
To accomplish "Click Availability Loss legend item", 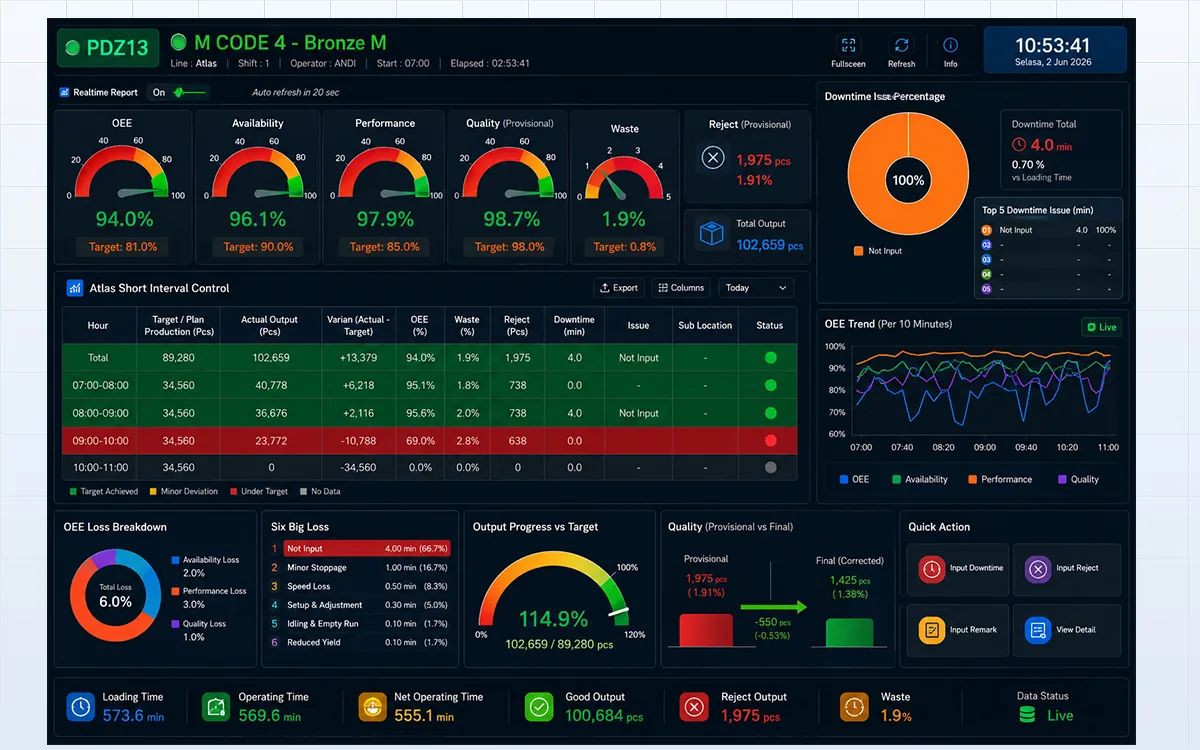I will point(206,566).
